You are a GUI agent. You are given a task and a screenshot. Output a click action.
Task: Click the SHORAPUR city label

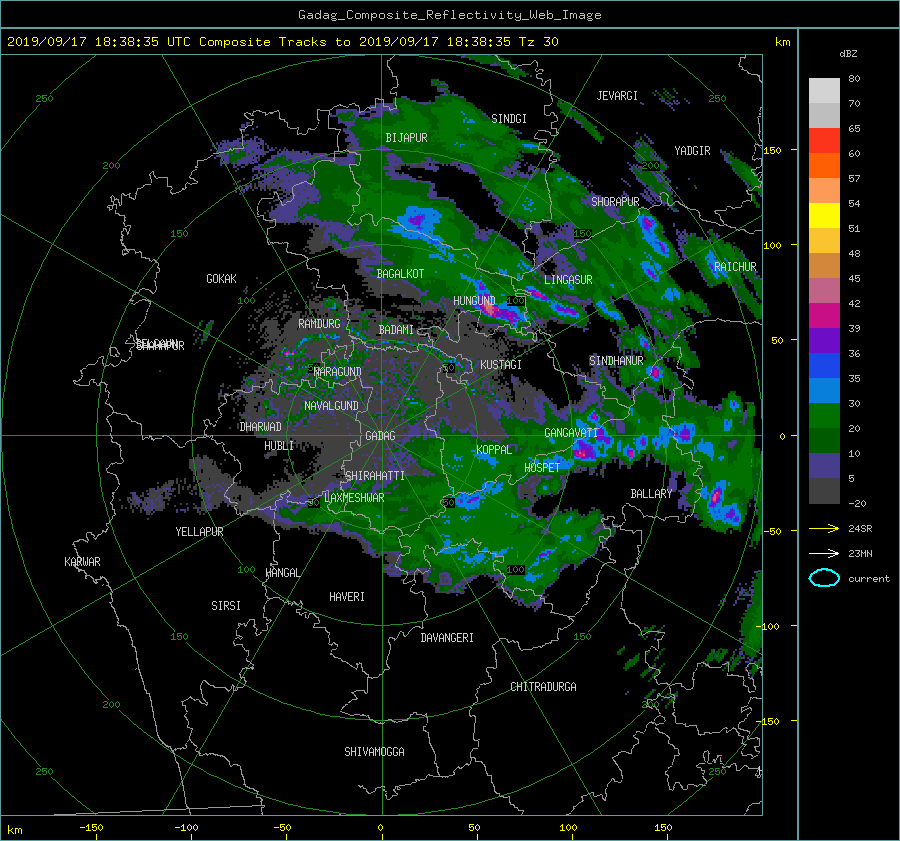click(x=615, y=202)
